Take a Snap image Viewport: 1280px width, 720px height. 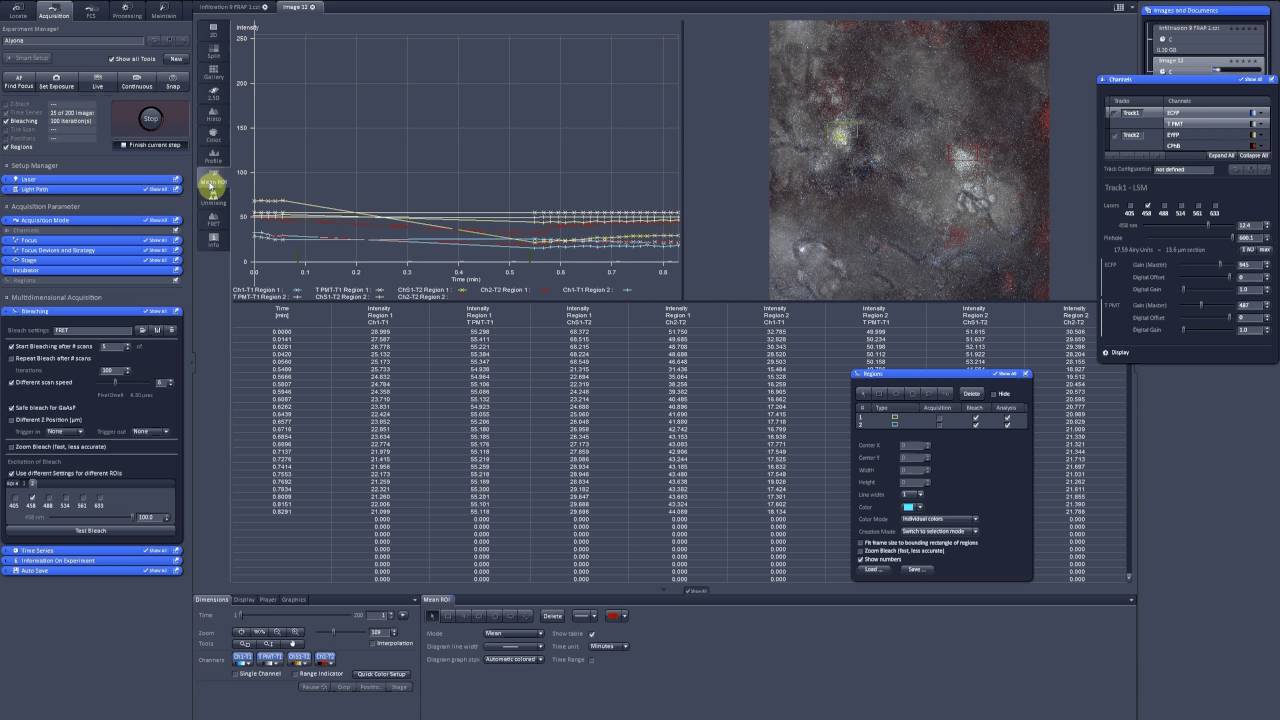[173, 82]
